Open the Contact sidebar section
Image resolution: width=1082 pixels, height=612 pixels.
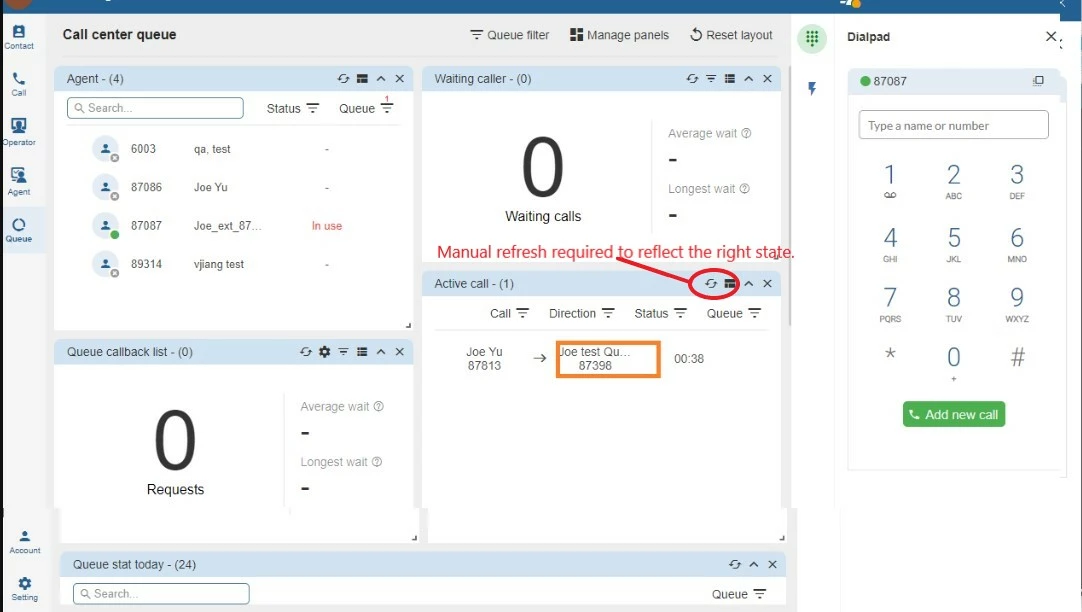(19, 37)
